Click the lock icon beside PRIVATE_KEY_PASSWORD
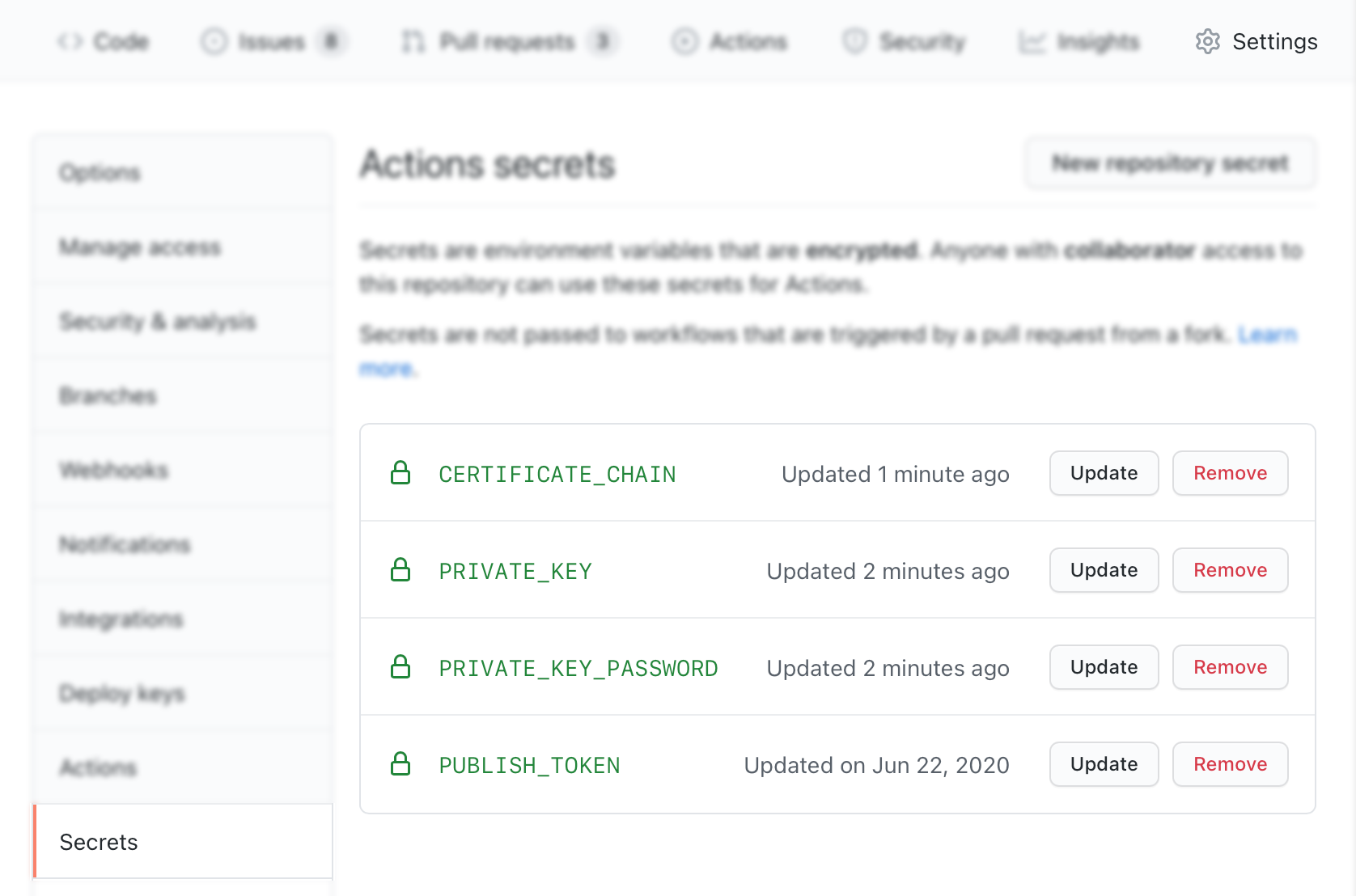This screenshot has height=896, width=1356. tap(400, 667)
